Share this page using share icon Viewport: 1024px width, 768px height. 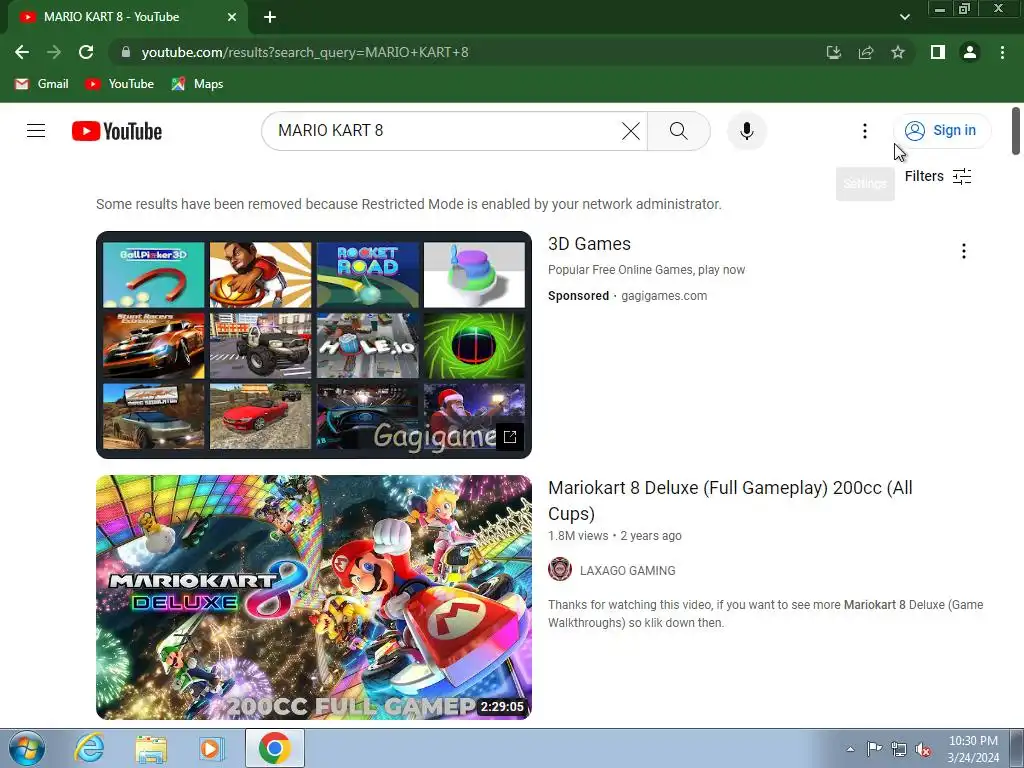[x=866, y=52]
